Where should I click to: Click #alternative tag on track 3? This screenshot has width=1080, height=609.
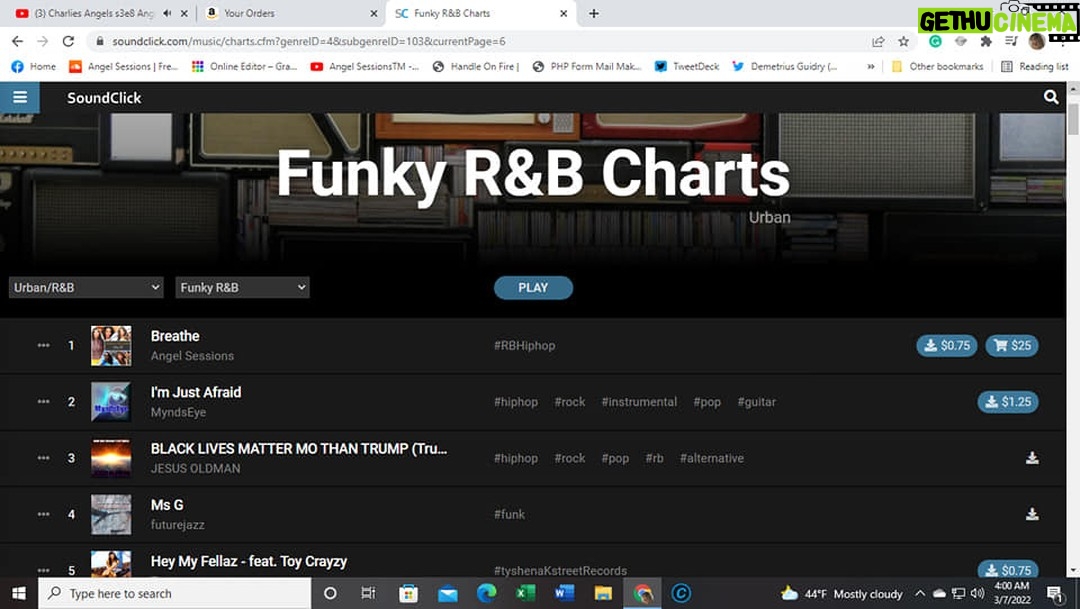tap(712, 457)
